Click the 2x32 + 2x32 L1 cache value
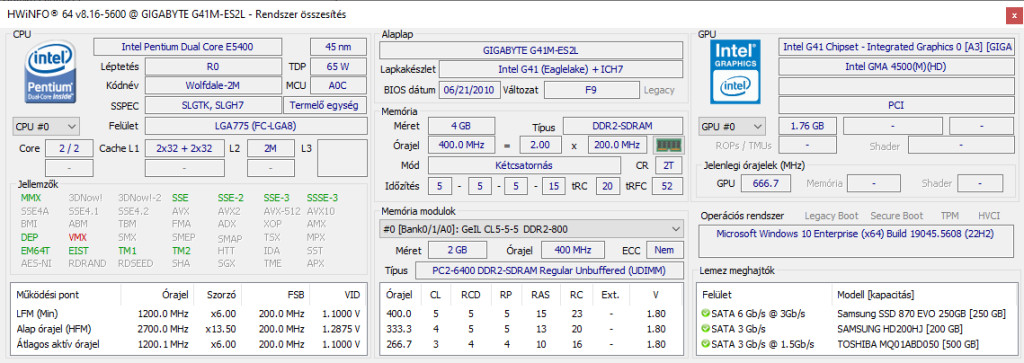The height and width of the screenshot is (363, 1024). click(x=184, y=148)
